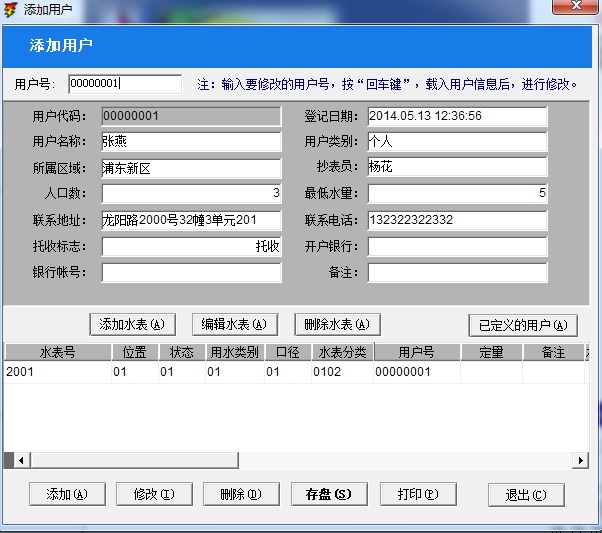Edit the 用户名称 field 张燕
This screenshot has width=602, height=533.
191,141
